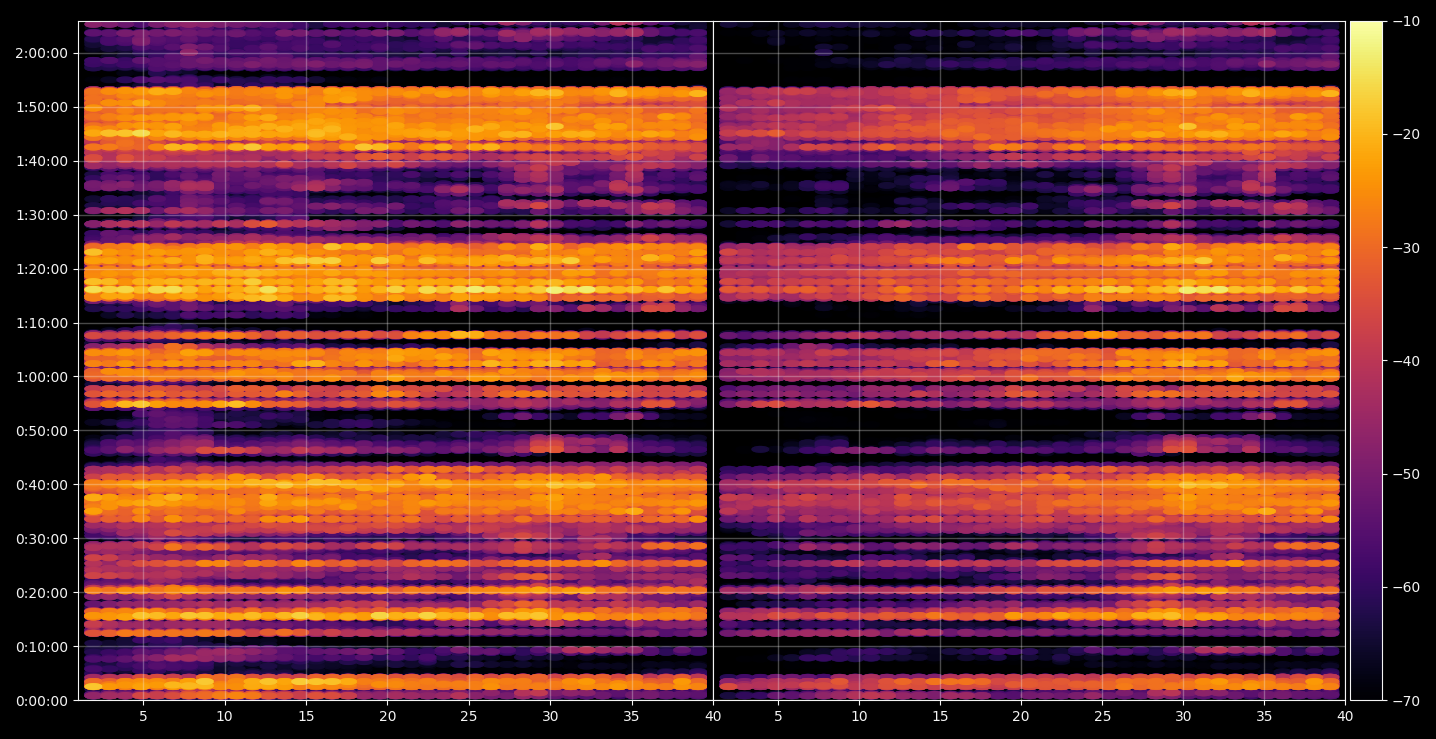
Task: Click the 1:20:00 y-axis tick label
Action: (x=40, y=269)
